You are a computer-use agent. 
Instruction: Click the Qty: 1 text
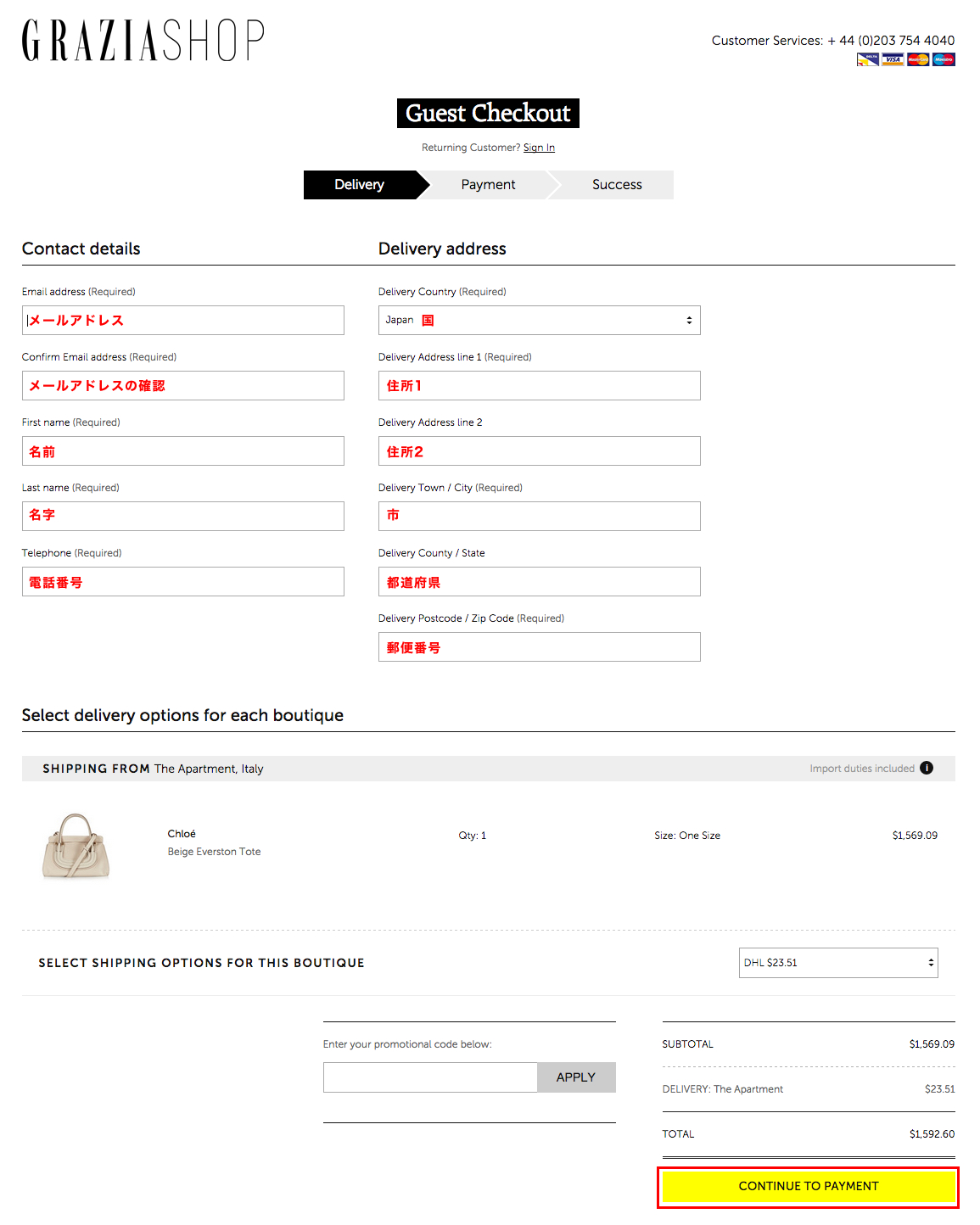tap(473, 836)
